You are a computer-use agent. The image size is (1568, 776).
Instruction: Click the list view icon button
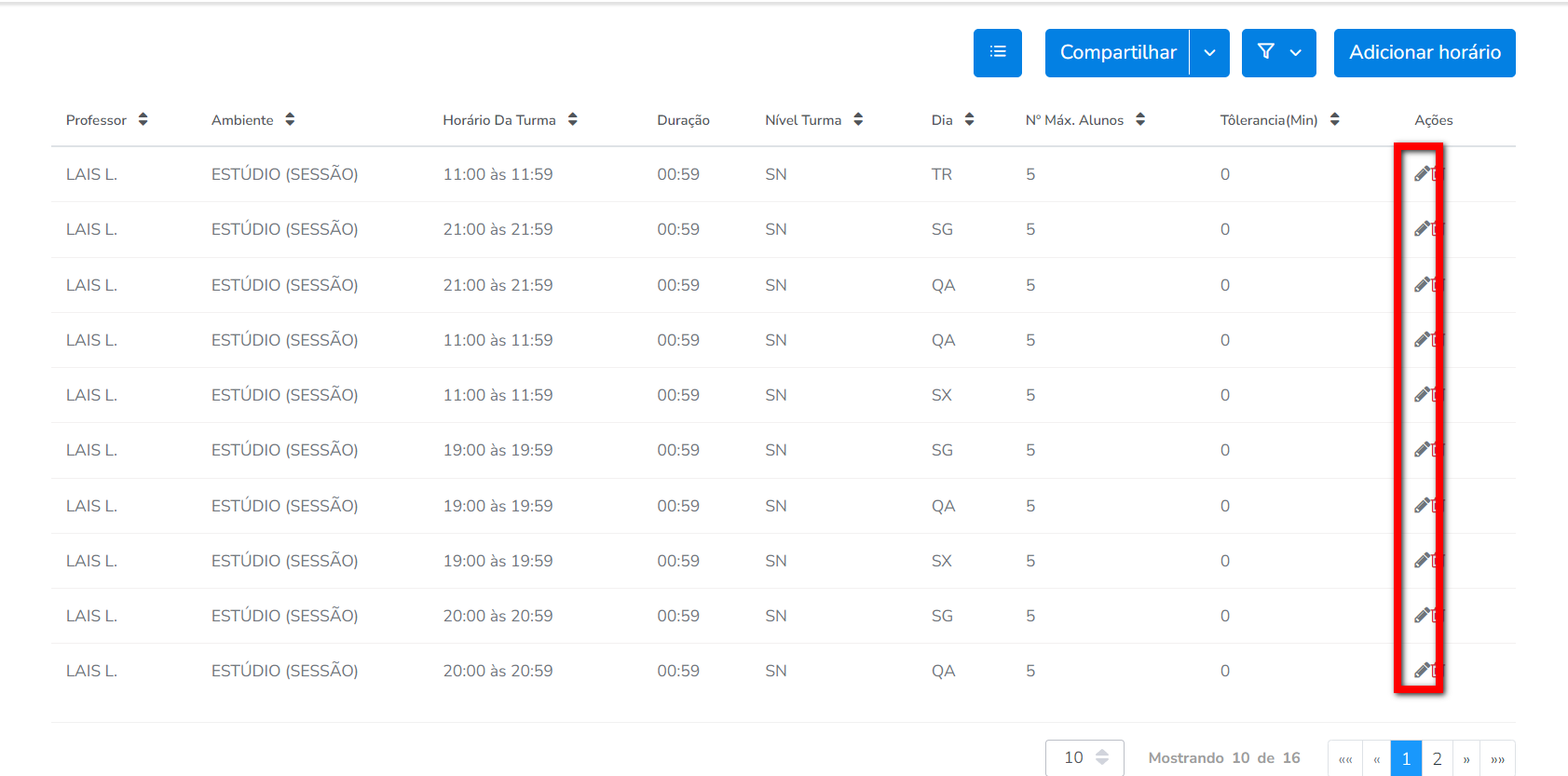(997, 52)
